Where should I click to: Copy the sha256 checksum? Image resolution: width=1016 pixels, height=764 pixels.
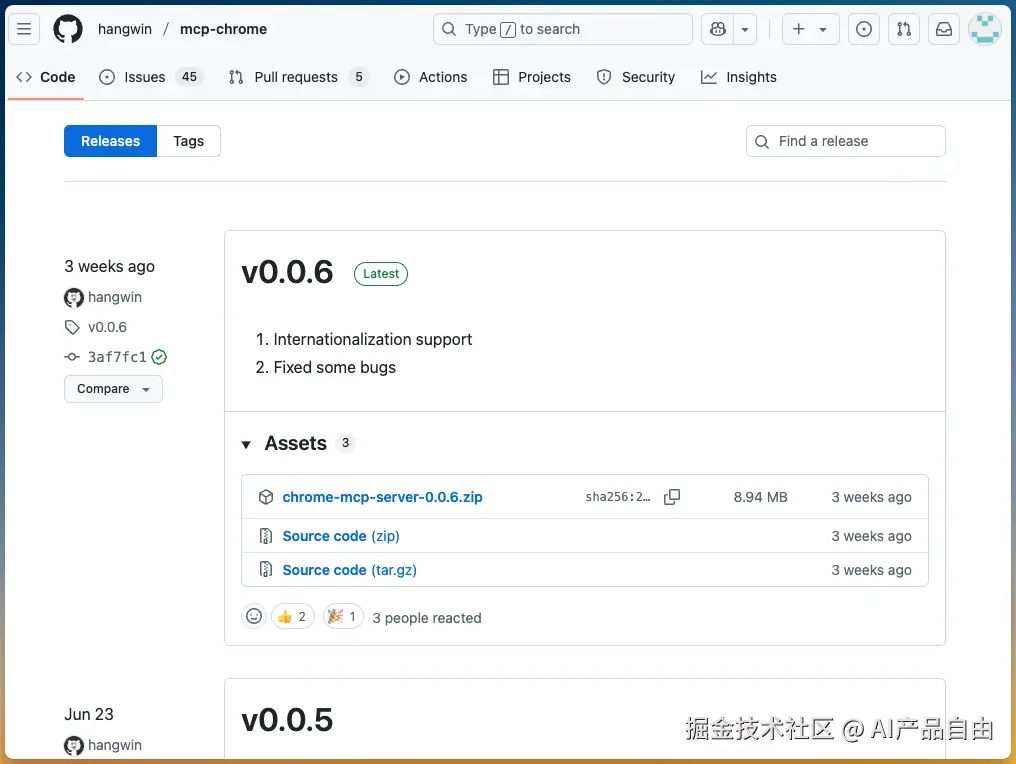673,497
